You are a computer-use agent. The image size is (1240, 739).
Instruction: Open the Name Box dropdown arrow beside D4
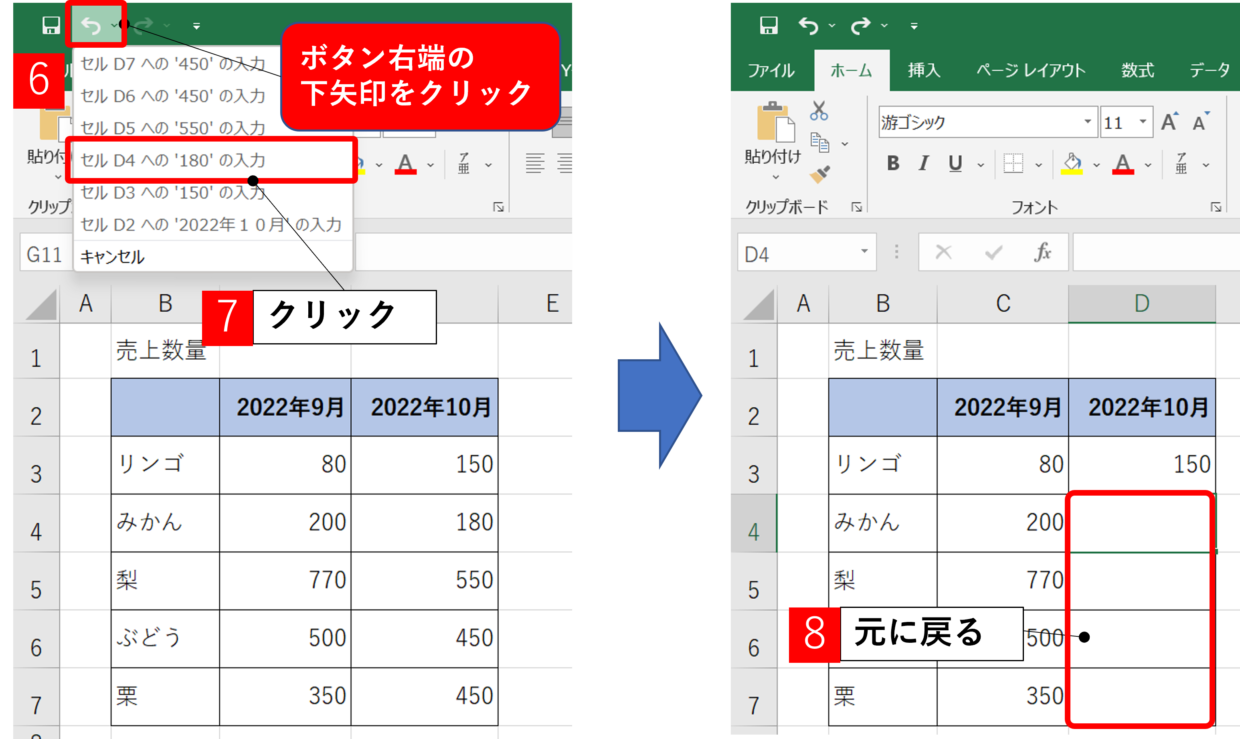click(865, 253)
